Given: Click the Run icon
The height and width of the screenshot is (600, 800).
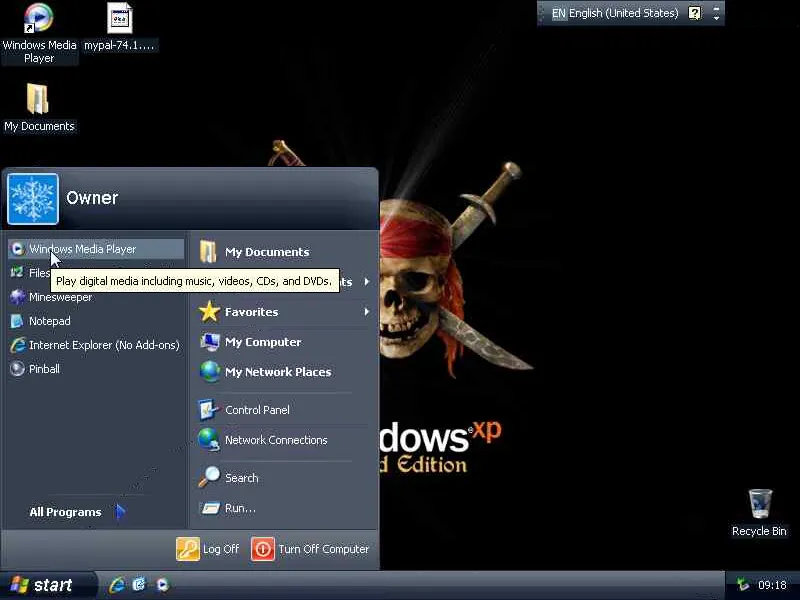Looking at the screenshot, I should coord(210,508).
